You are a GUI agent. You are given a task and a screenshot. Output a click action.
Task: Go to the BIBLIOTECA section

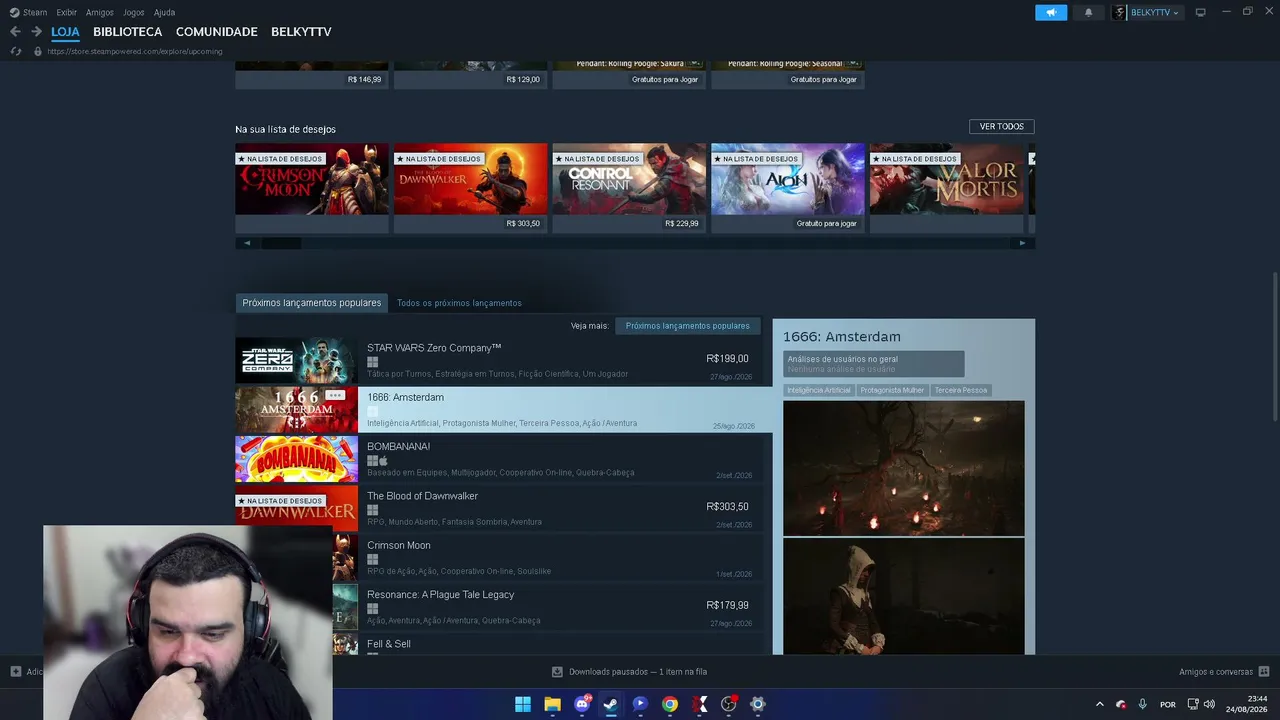[127, 32]
